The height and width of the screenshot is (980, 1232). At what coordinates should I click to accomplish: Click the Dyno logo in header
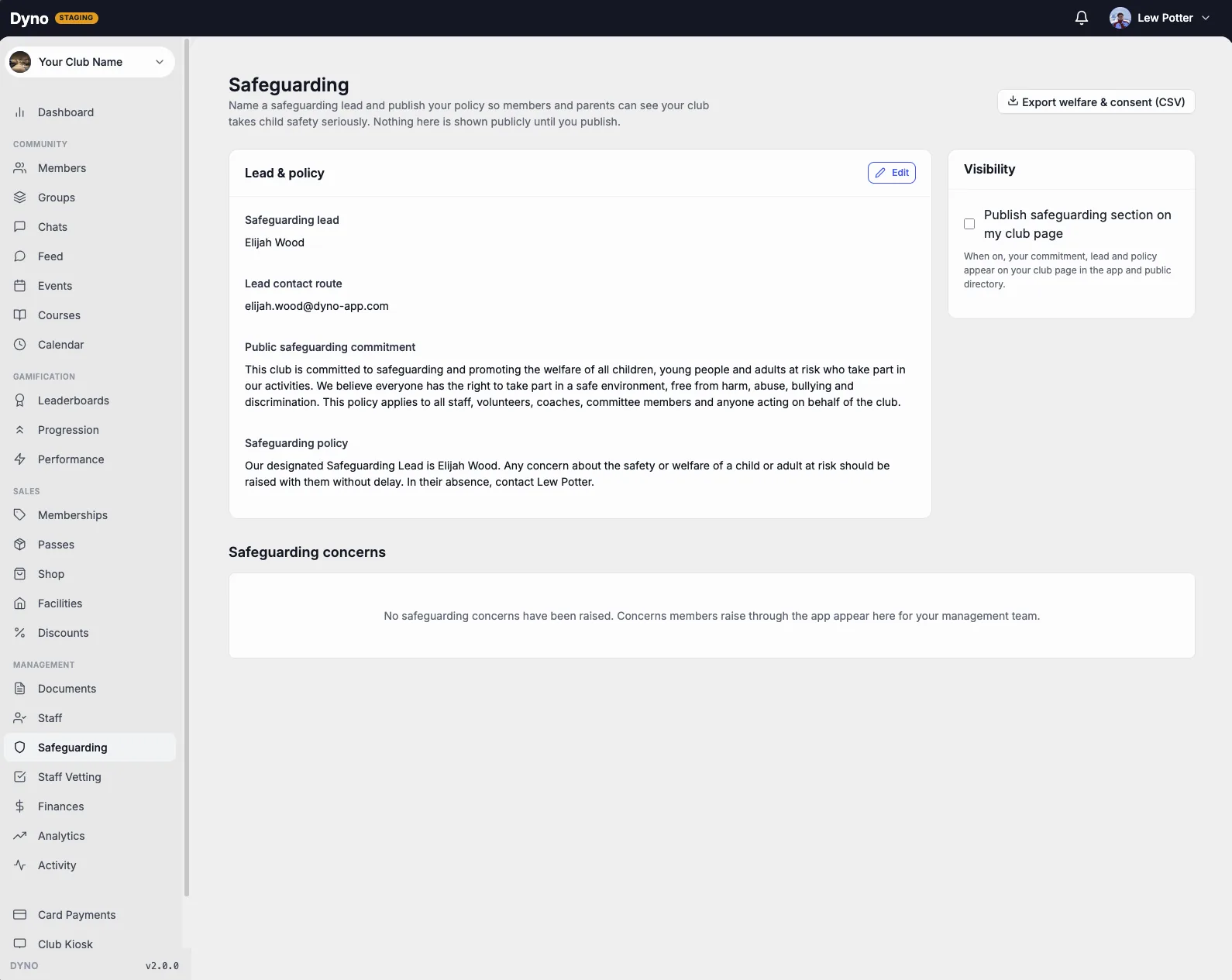[x=29, y=19]
